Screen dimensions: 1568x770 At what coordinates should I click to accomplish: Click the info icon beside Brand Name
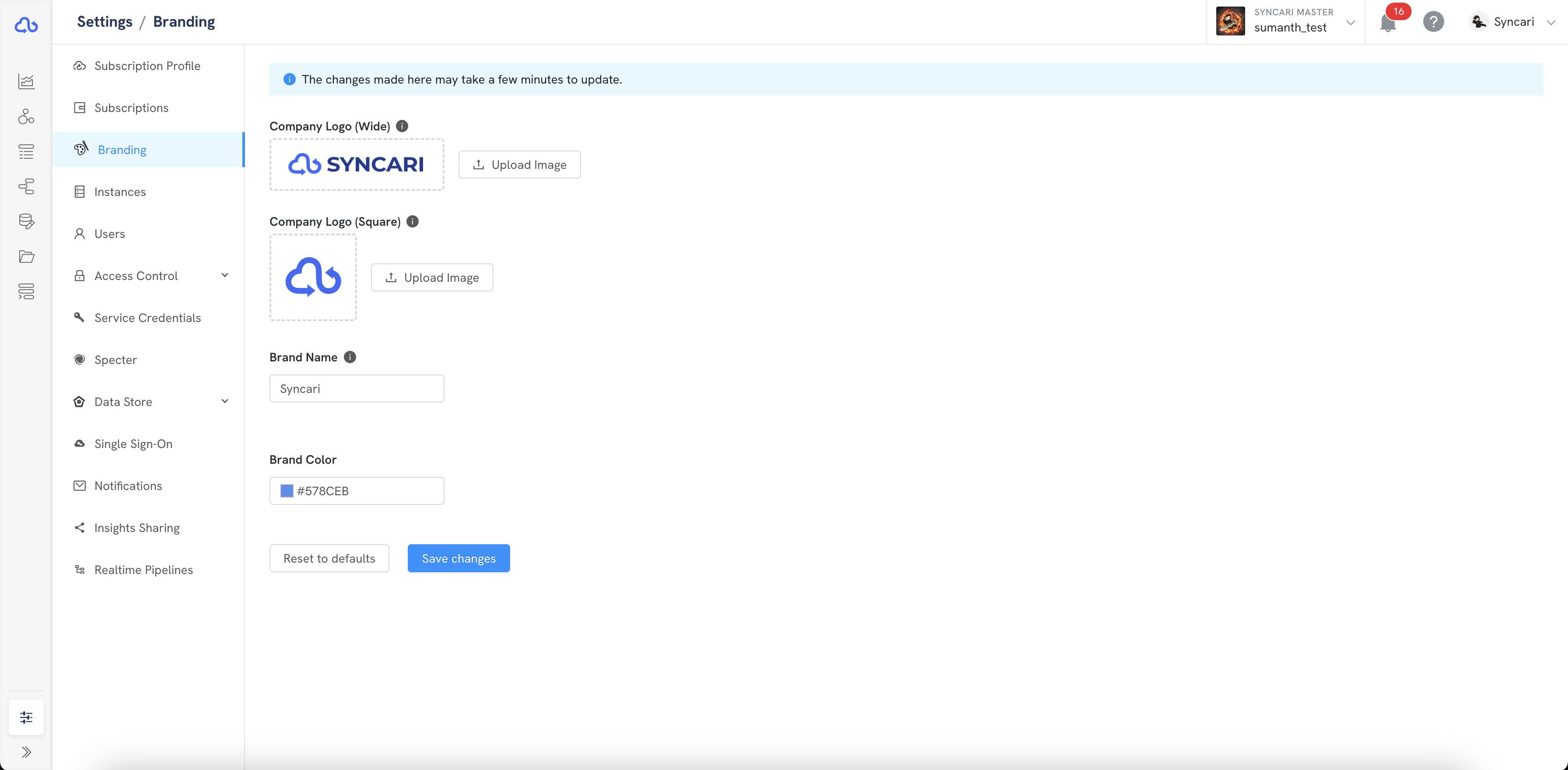[x=350, y=357]
